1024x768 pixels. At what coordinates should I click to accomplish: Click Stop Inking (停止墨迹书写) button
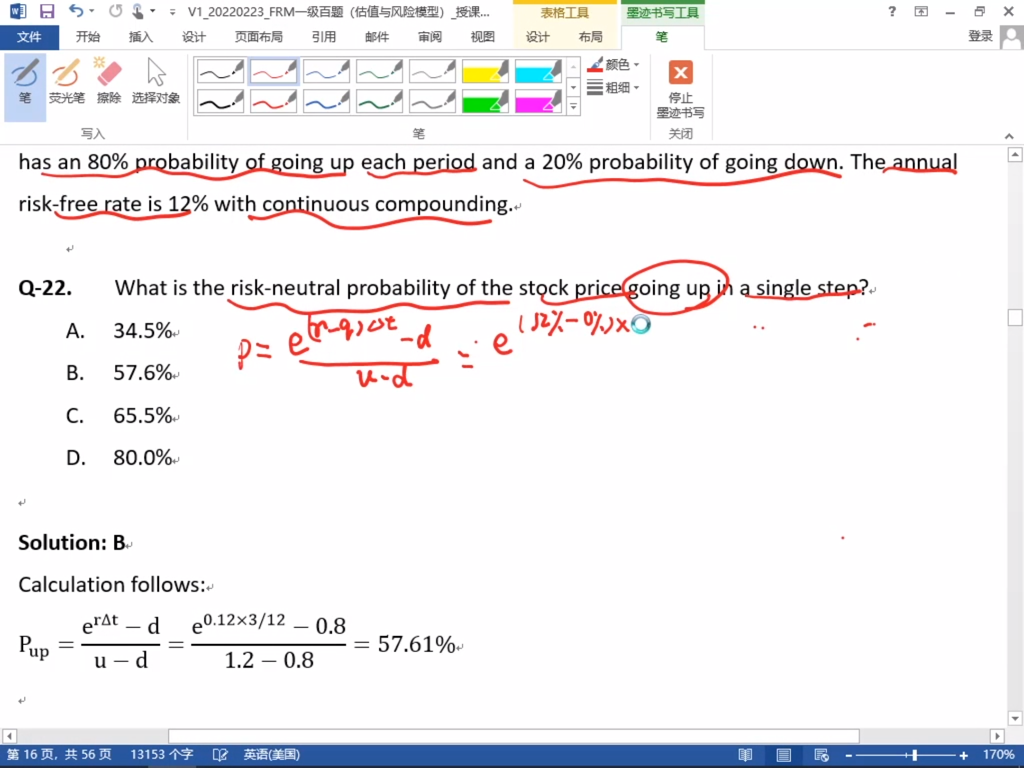[x=680, y=88]
